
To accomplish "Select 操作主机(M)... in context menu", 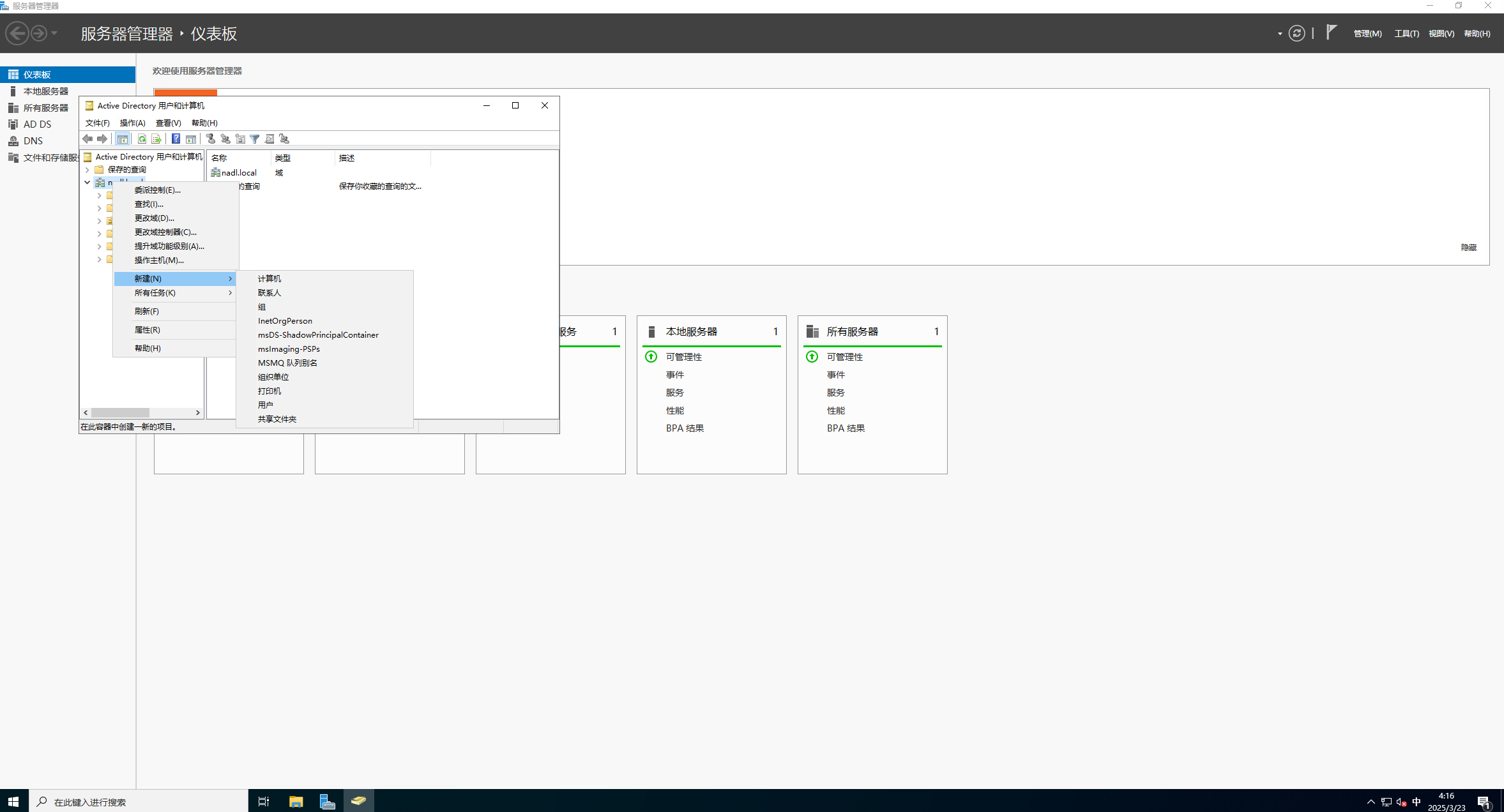I will [175, 260].
